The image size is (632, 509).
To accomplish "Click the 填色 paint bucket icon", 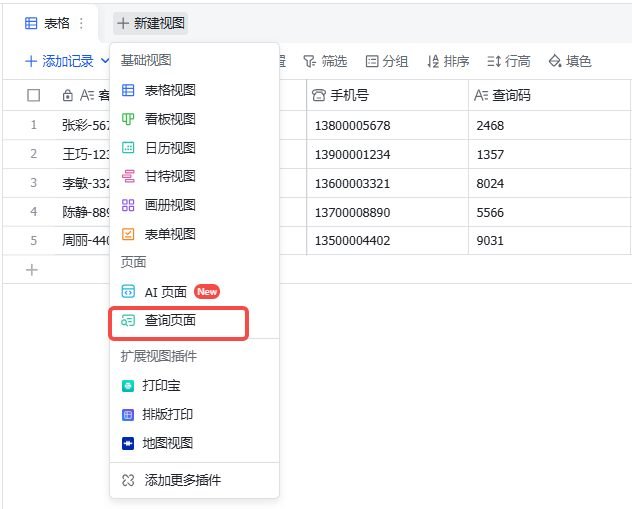I will coord(555,61).
